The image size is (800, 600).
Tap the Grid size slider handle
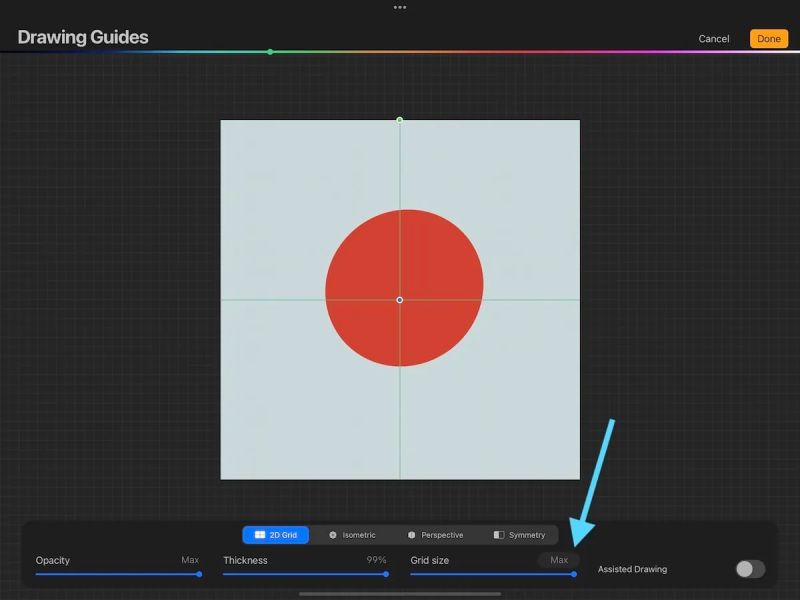[x=573, y=575]
